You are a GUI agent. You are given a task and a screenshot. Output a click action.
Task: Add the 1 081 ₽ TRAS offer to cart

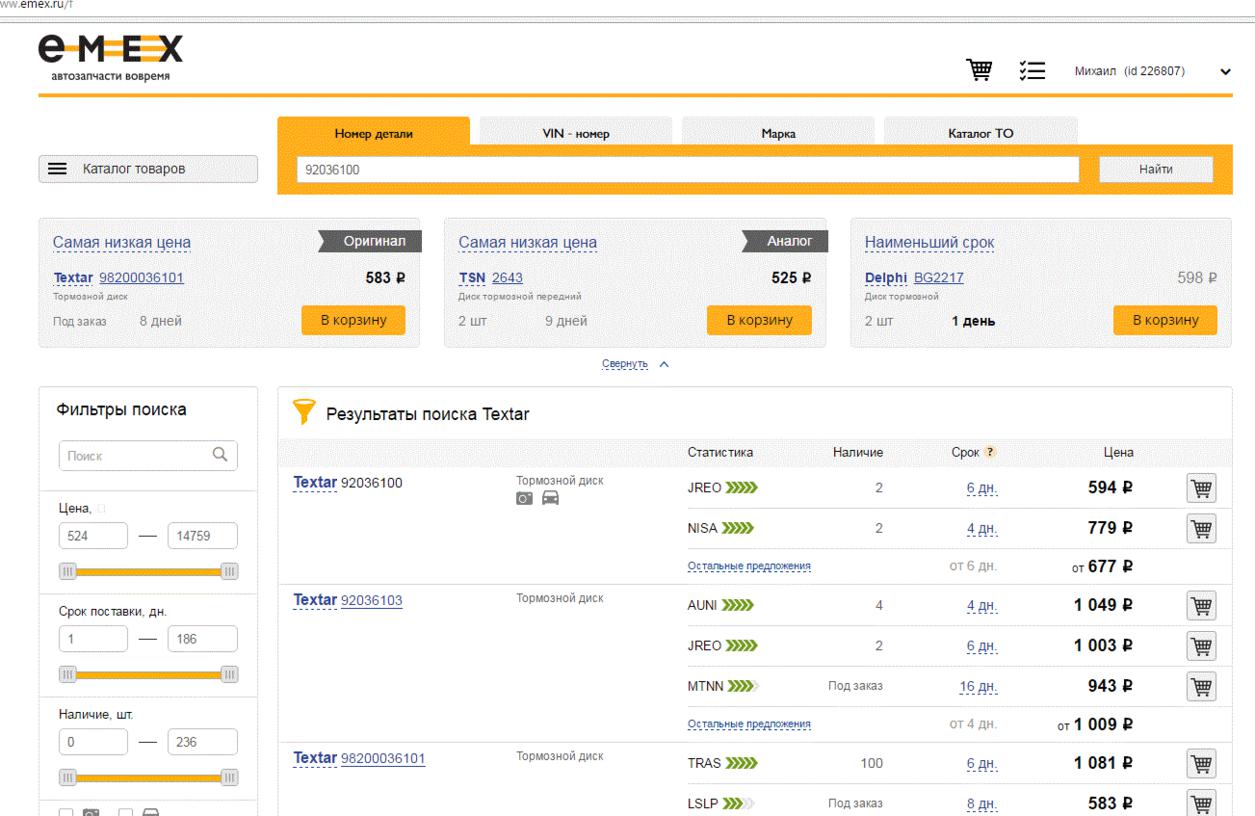point(1201,763)
